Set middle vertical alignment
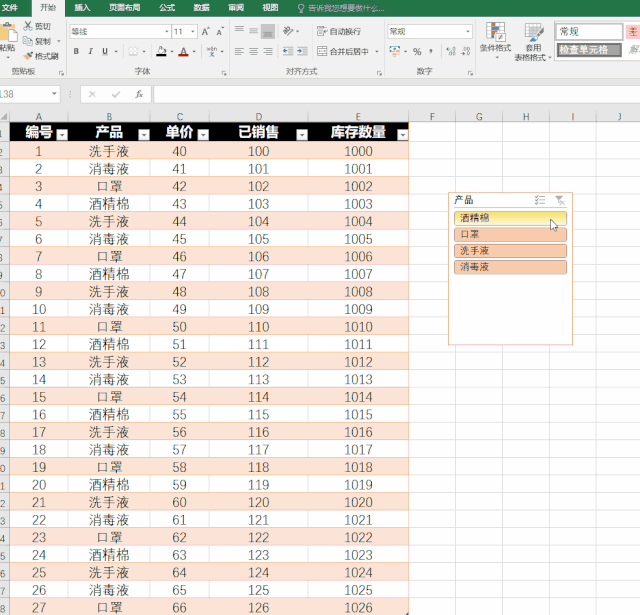The width and height of the screenshot is (640, 615). (253, 31)
